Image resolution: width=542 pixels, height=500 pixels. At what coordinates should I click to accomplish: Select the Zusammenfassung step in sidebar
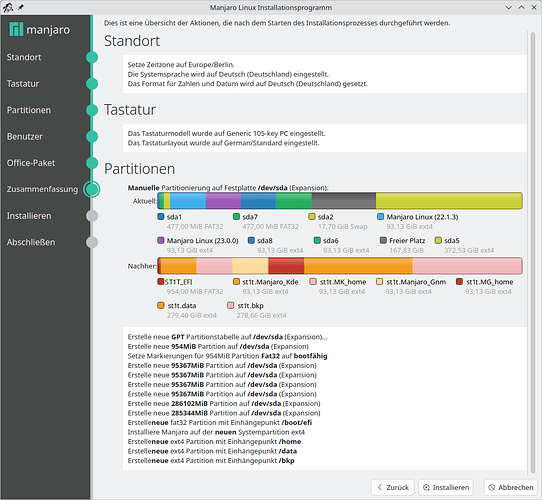[42, 189]
